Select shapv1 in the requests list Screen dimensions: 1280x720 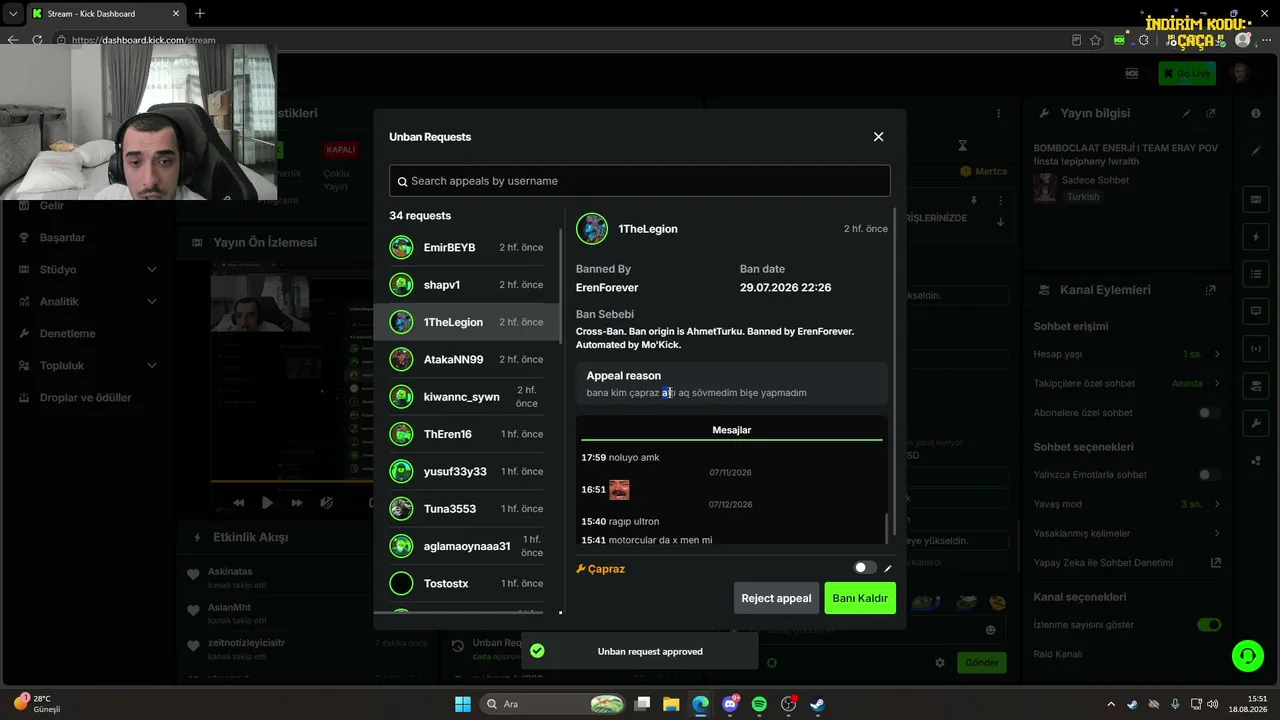466,285
